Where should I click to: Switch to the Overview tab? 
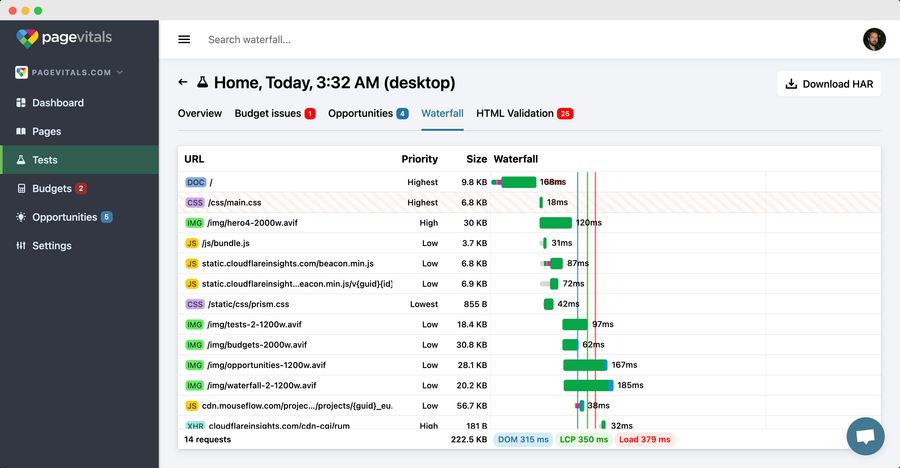pos(200,114)
